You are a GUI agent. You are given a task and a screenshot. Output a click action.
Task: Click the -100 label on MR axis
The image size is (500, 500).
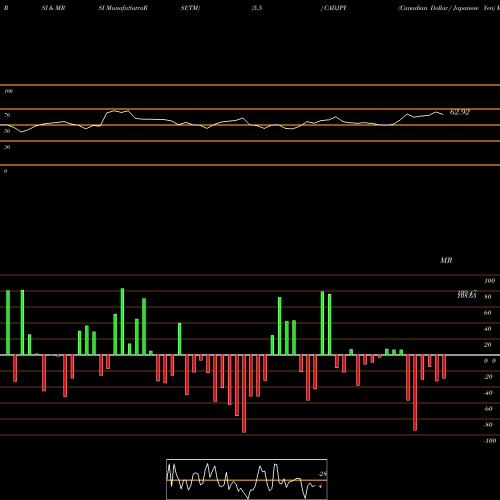point(490,441)
